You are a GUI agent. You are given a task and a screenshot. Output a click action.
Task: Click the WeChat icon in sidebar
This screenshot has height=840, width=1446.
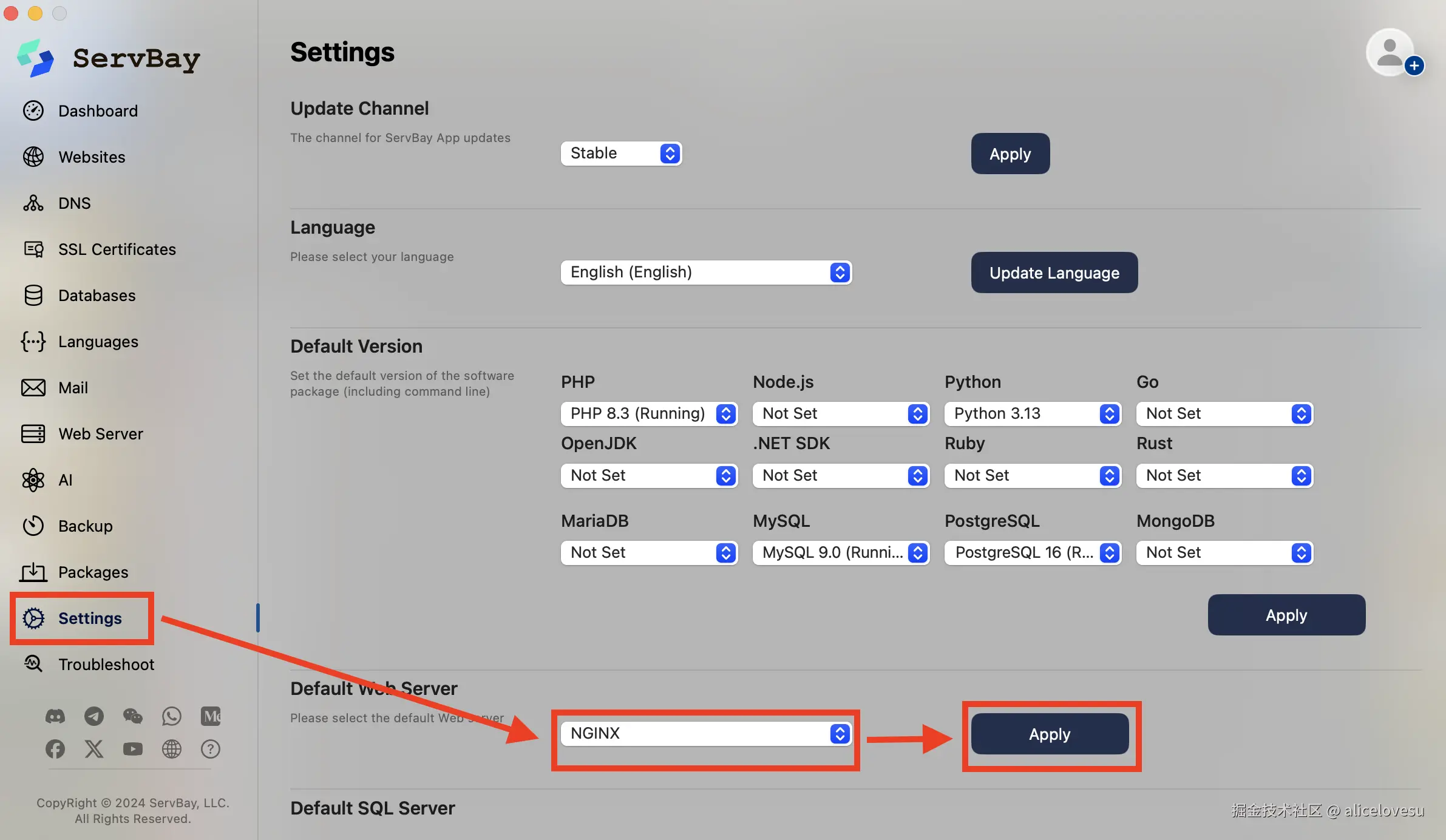[x=132, y=716]
